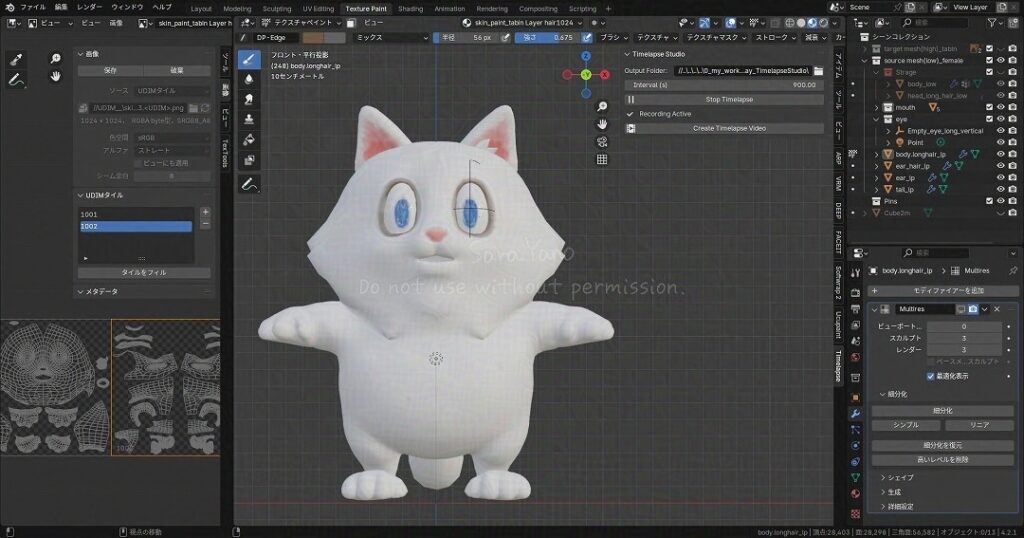Open the ファイル menu

pos(33,7)
